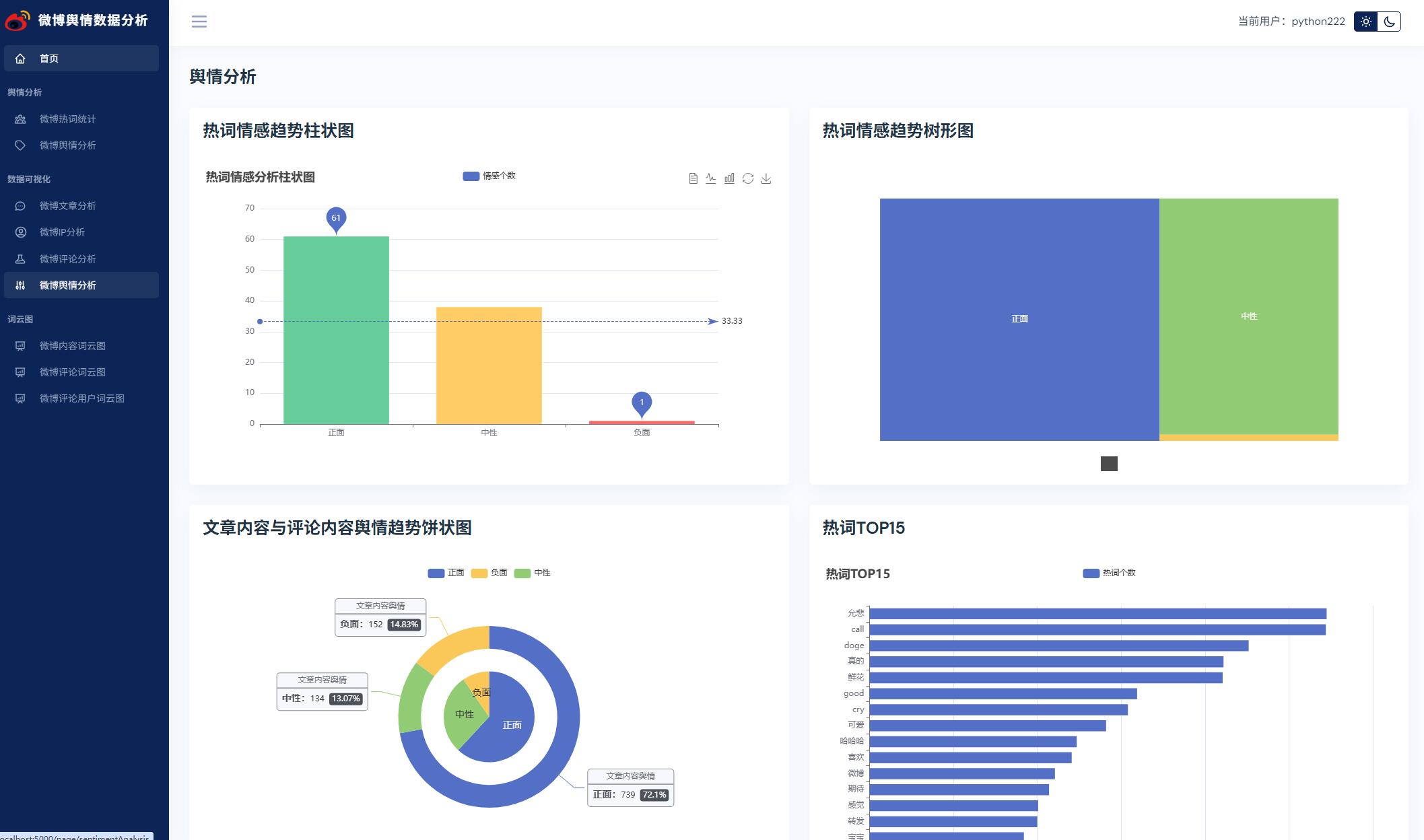The height and width of the screenshot is (840, 1424).
Task: Switch to dark theme moon icon
Action: pos(1389,22)
